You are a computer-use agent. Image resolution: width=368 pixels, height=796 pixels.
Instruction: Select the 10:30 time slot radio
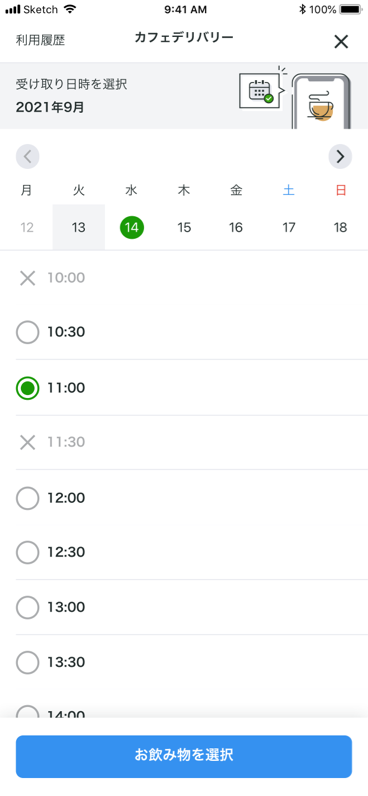[27, 333]
